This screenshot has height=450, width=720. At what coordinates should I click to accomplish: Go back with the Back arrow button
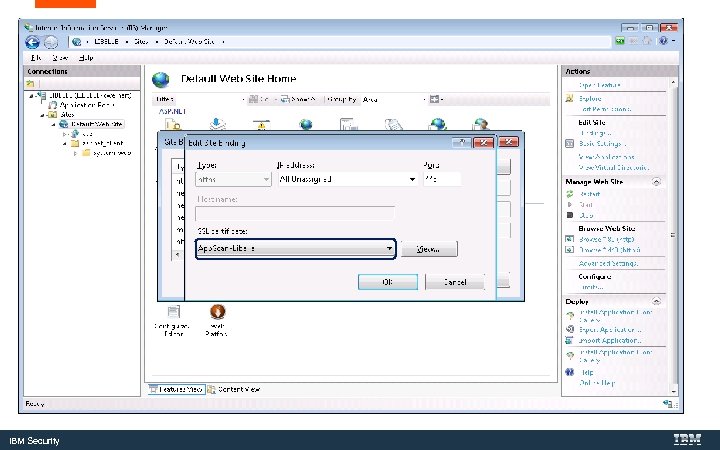[x=32, y=42]
